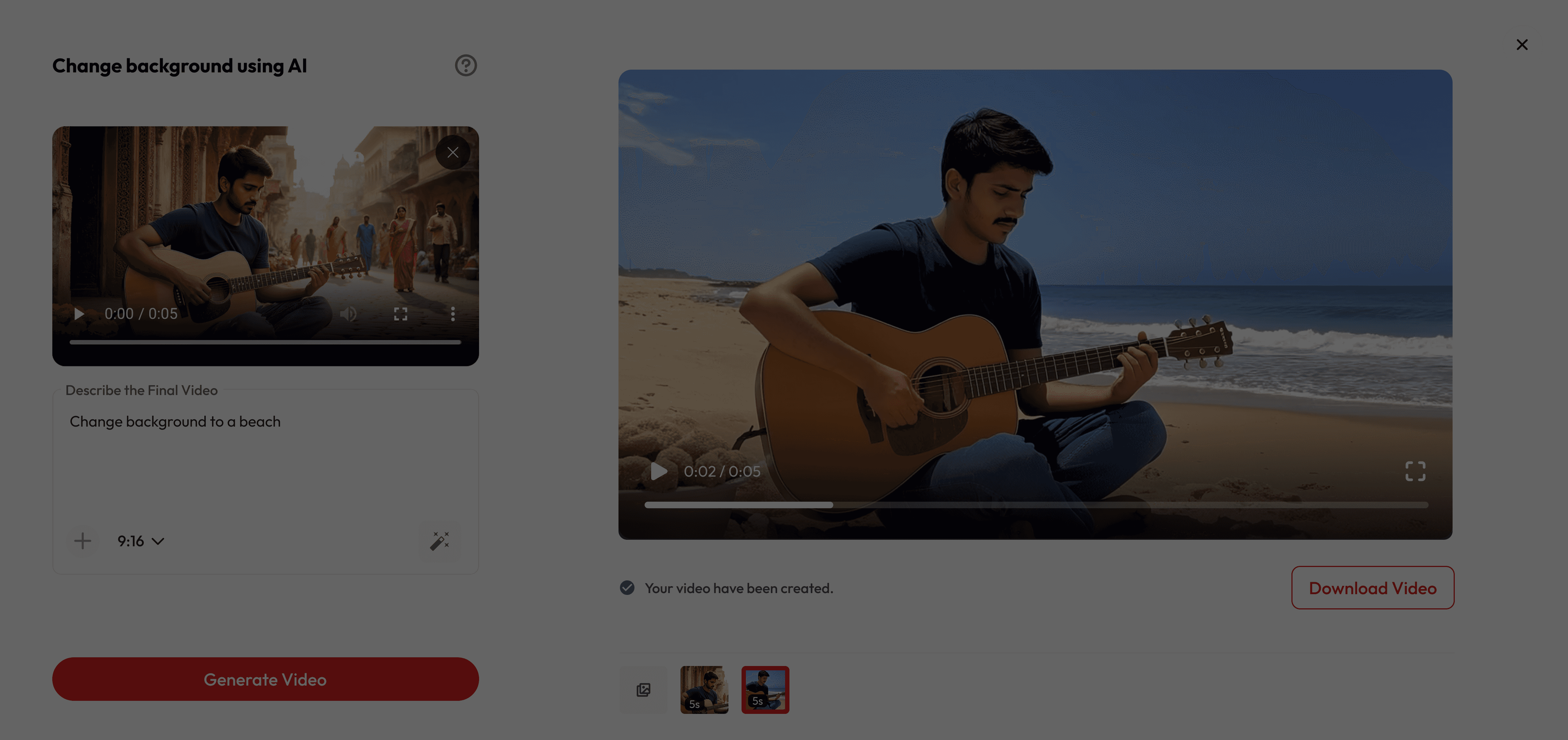The image size is (1568, 740).
Task: Select the beach video thumbnail
Action: coord(765,690)
